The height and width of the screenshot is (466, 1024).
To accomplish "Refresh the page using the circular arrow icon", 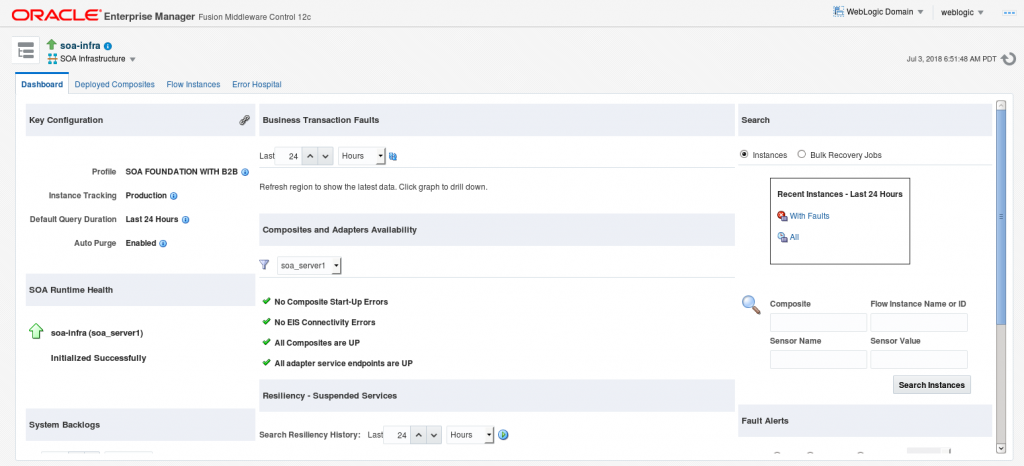I will tap(1008, 59).
